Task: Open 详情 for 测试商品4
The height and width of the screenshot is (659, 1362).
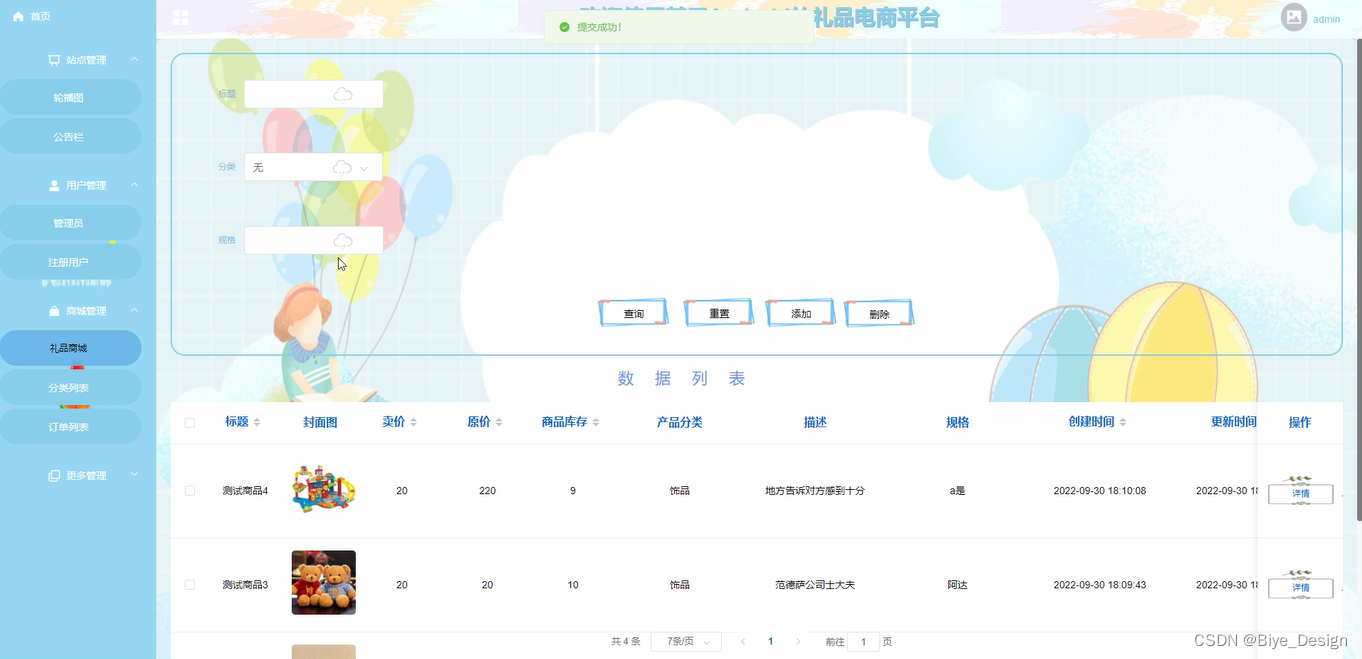Action: (x=1300, y=494)
